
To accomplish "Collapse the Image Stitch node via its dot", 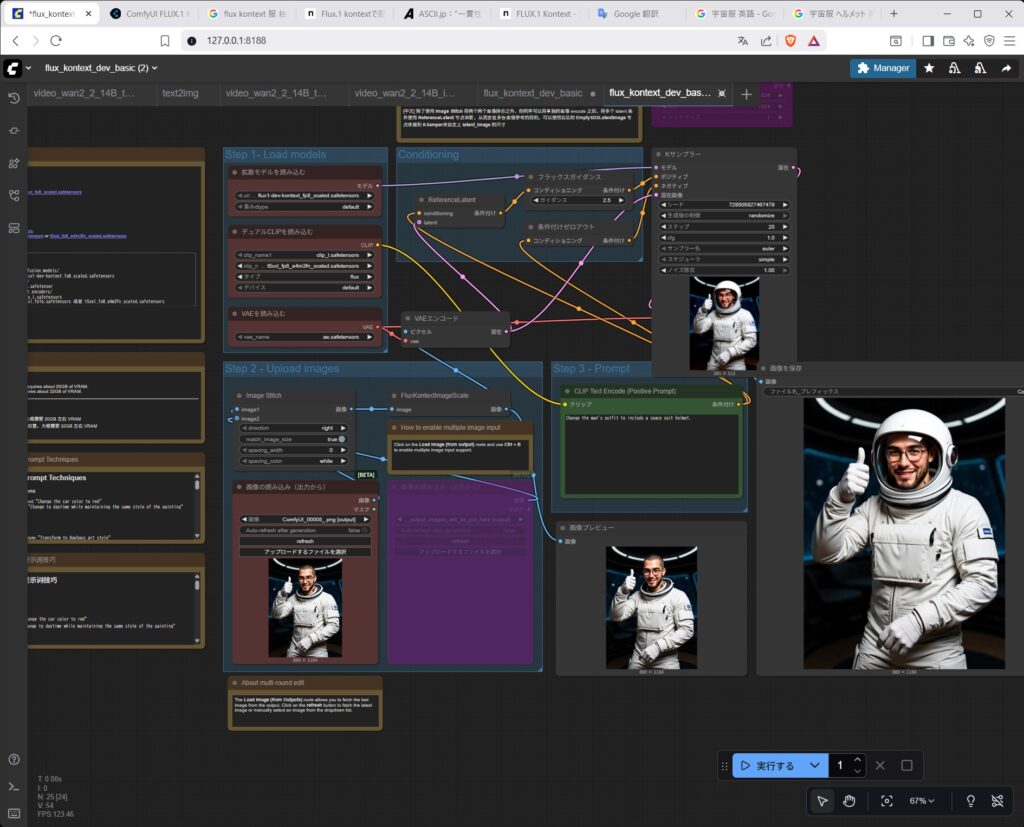I will [x=238, y=396].
